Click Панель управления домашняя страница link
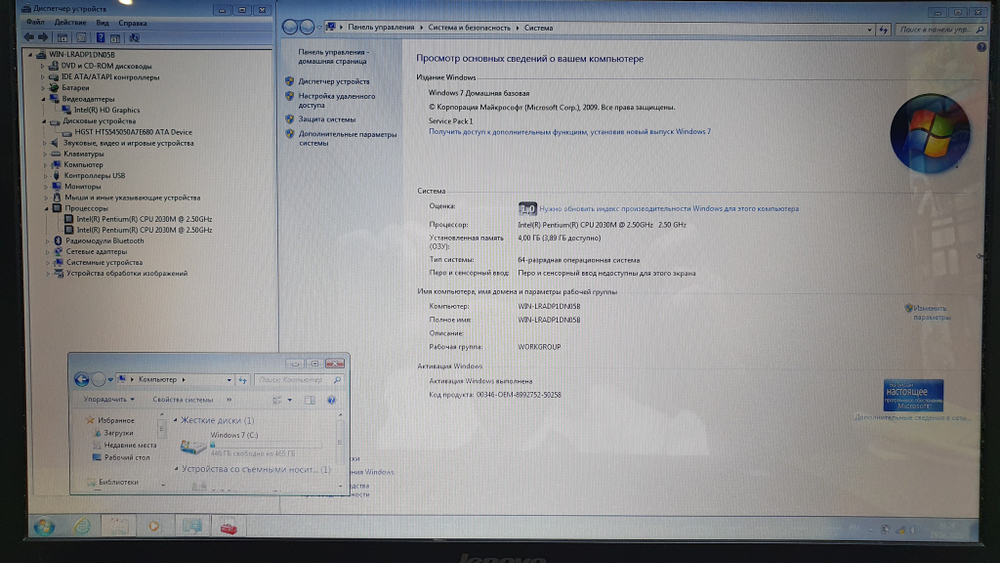1000x563 pixels. tap(333, 57)
